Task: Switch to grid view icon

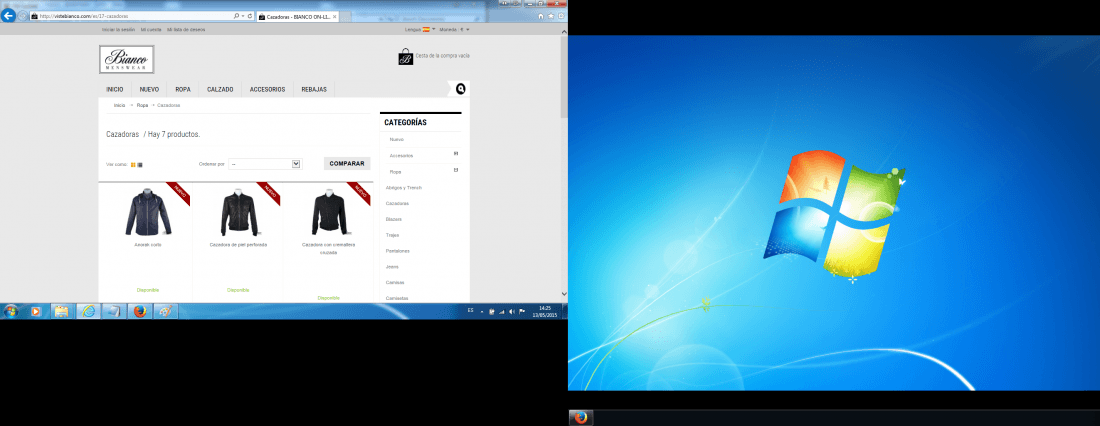Action: point(133,165)
